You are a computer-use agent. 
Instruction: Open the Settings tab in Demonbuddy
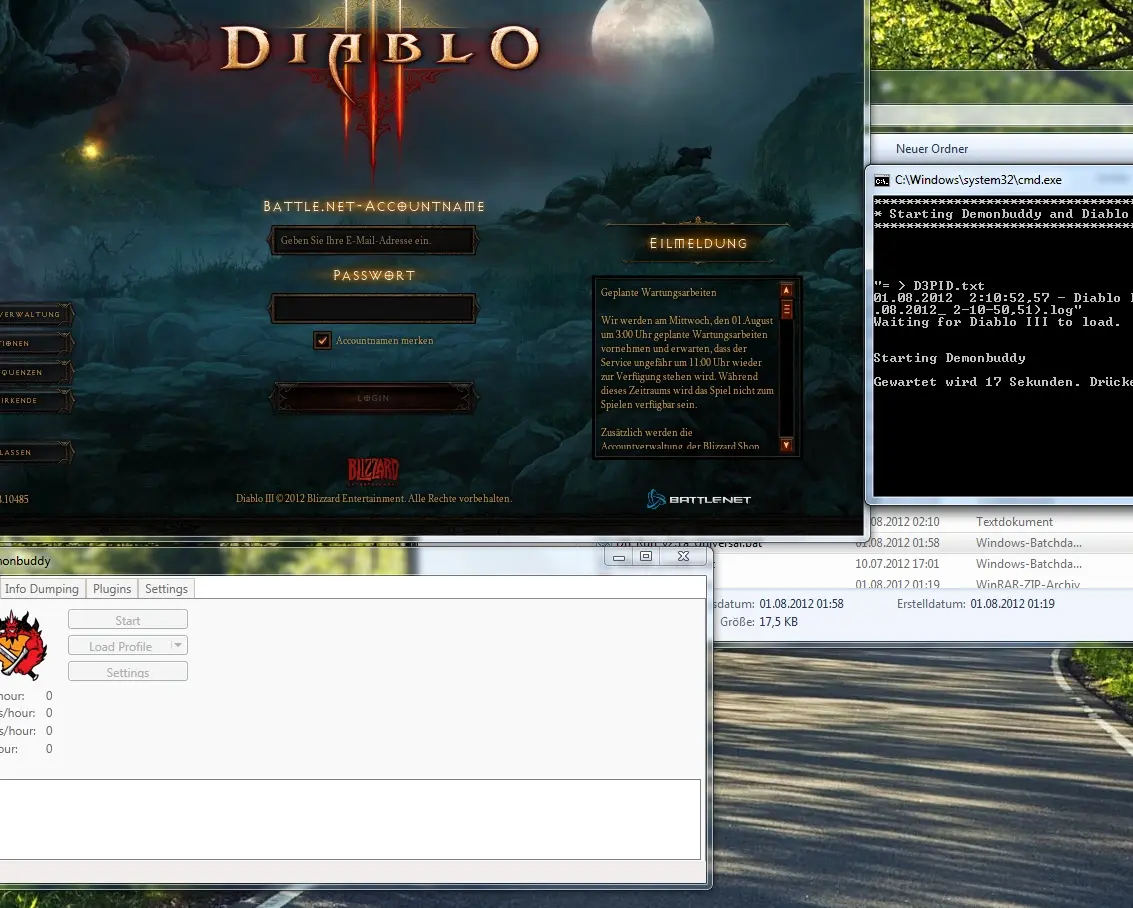coord(166,589)
